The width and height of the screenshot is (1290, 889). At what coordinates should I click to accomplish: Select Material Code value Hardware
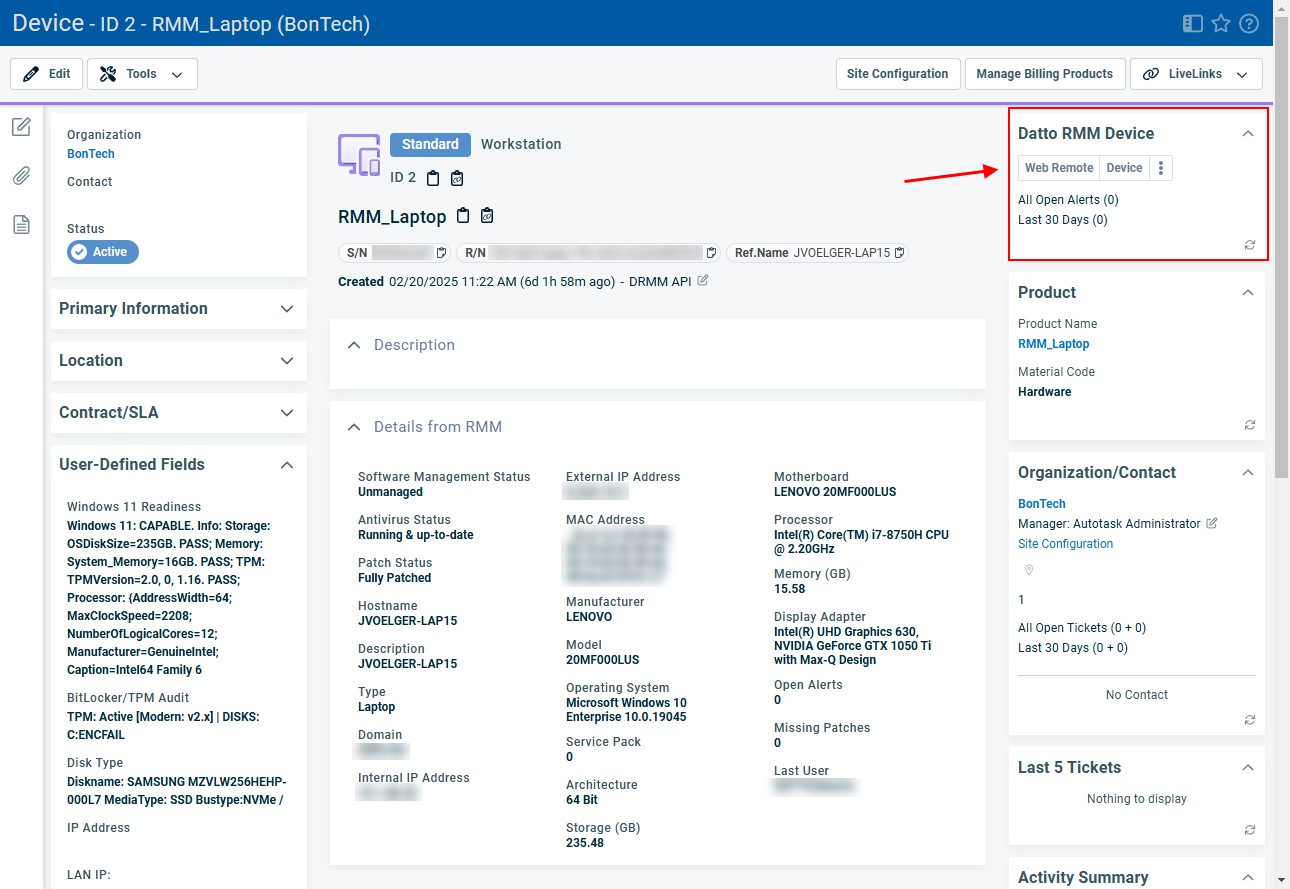point(1044,392)
